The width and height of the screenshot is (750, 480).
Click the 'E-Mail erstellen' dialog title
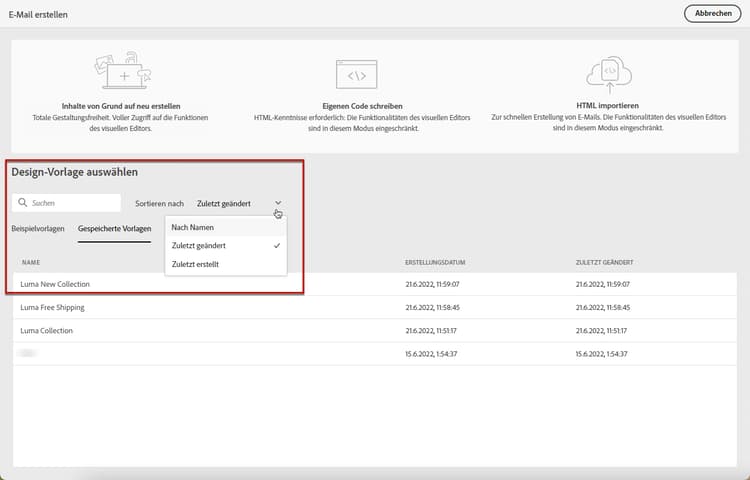[38, 15]
